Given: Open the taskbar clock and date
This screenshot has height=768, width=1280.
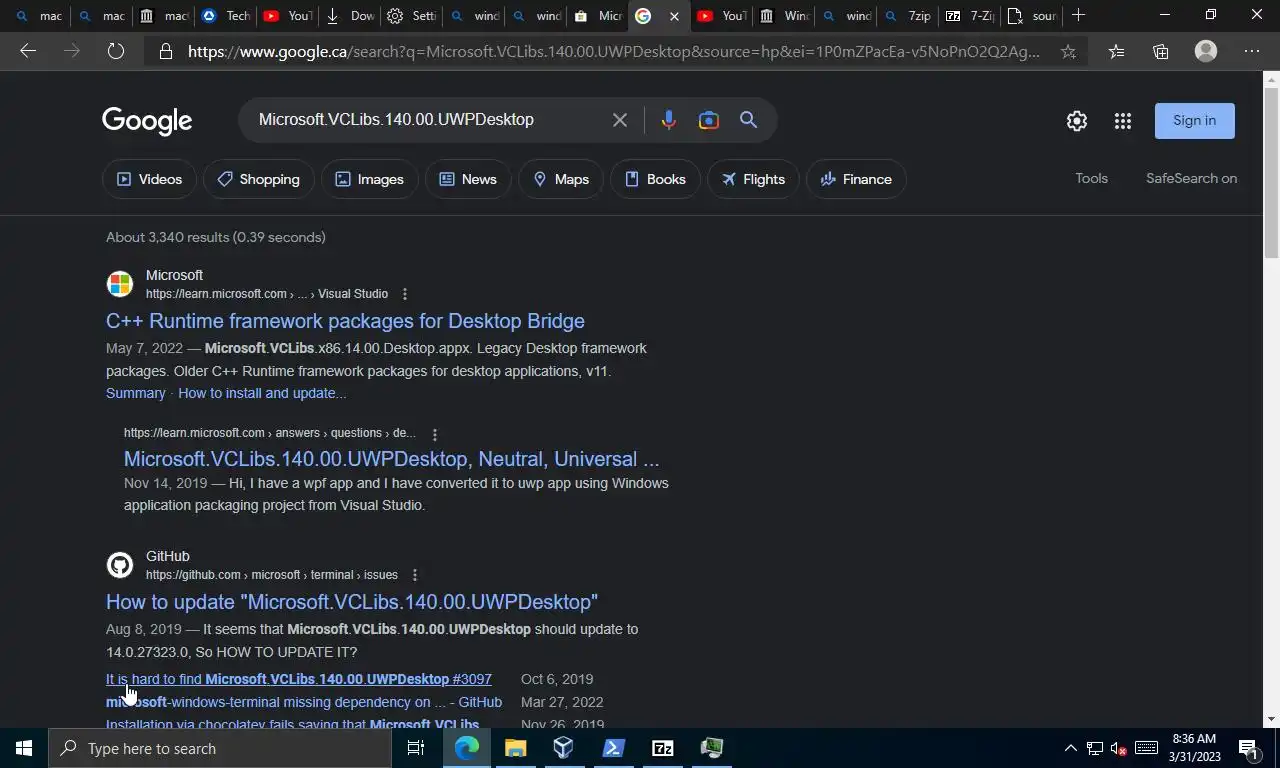Looking at the screenshot, I should point(1194,748).
